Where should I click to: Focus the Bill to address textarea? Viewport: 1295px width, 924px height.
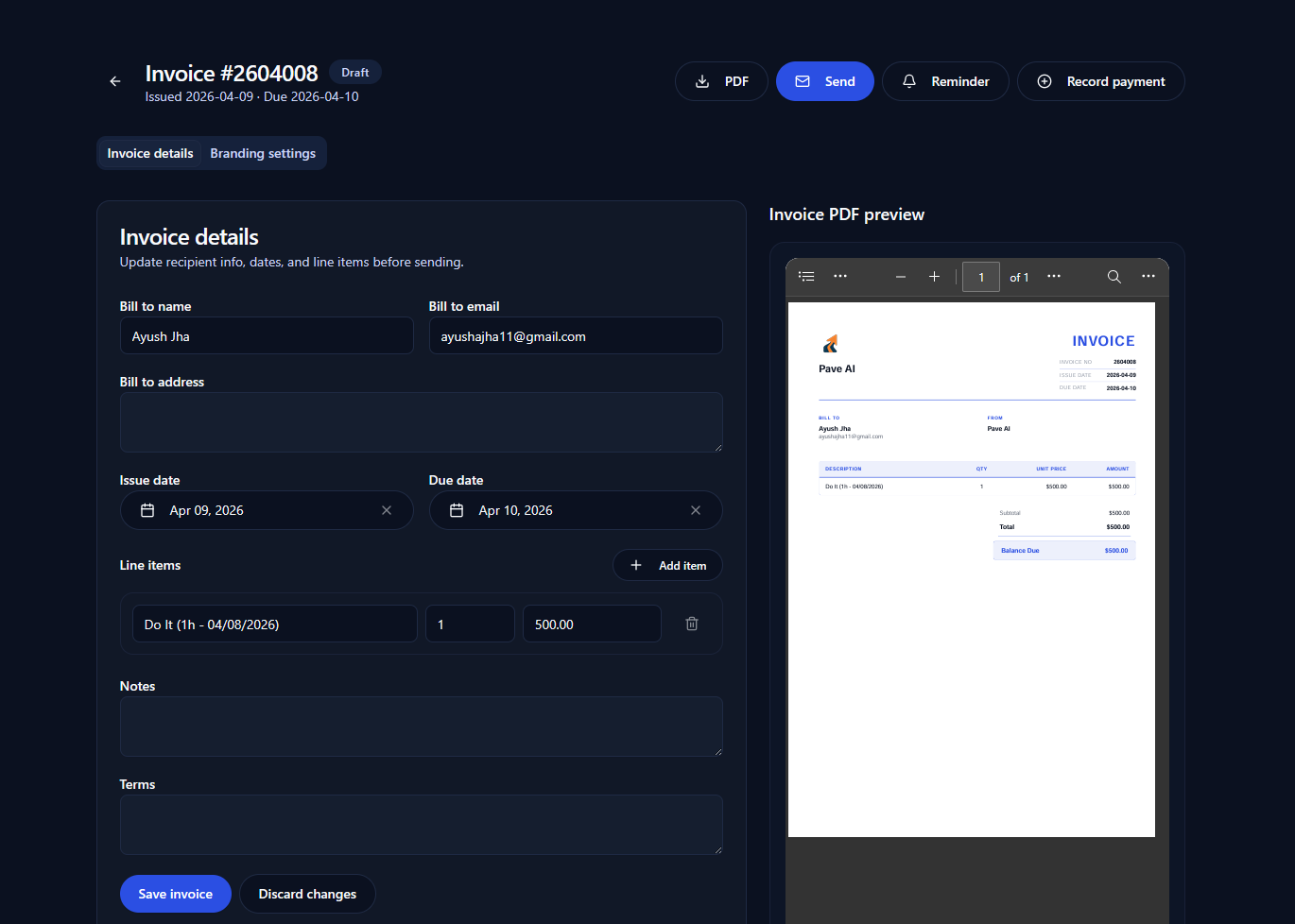point(422,422)
